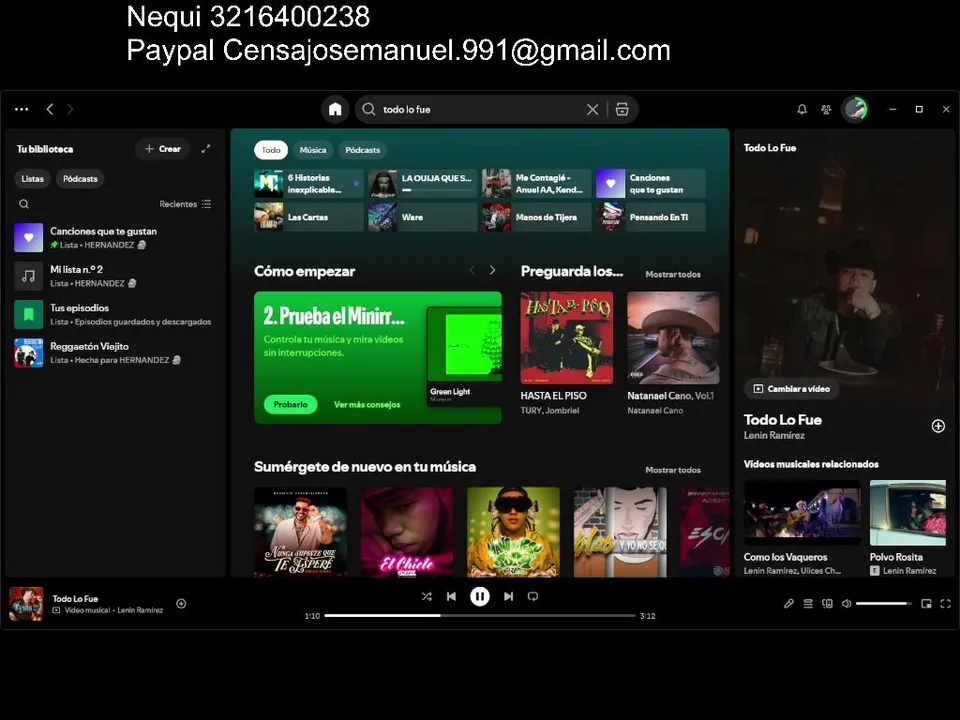
Task: Open Polvo Rosita related video
Action: coord(908,528)
